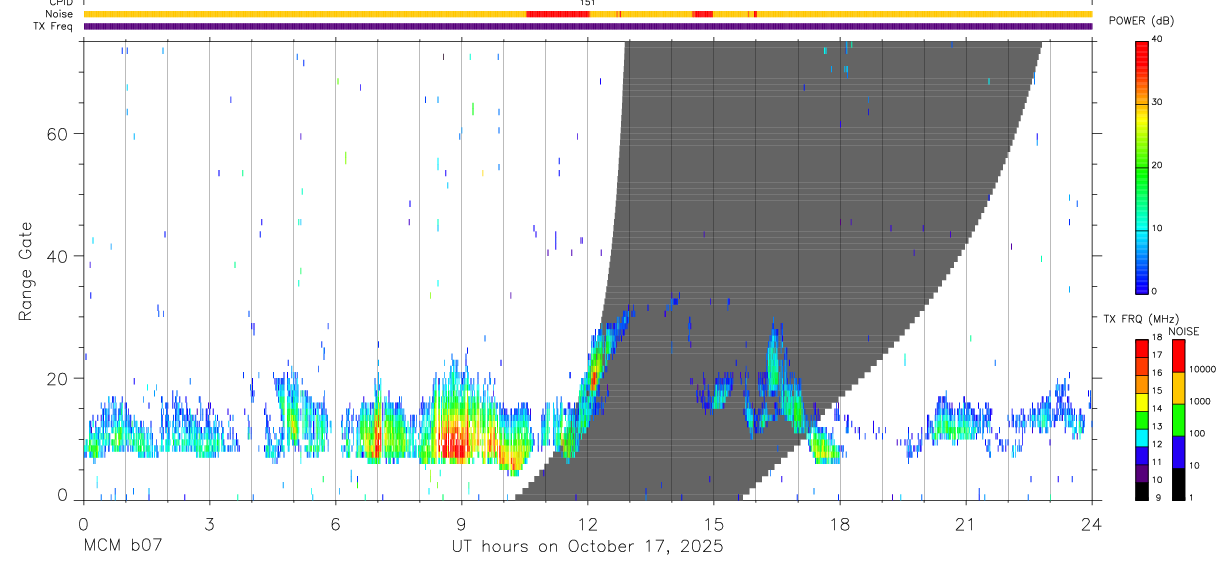Click the Noise strip at the plot top
Image resolution: width=1228 pixels, height=567 pixels.
point(588,14)
